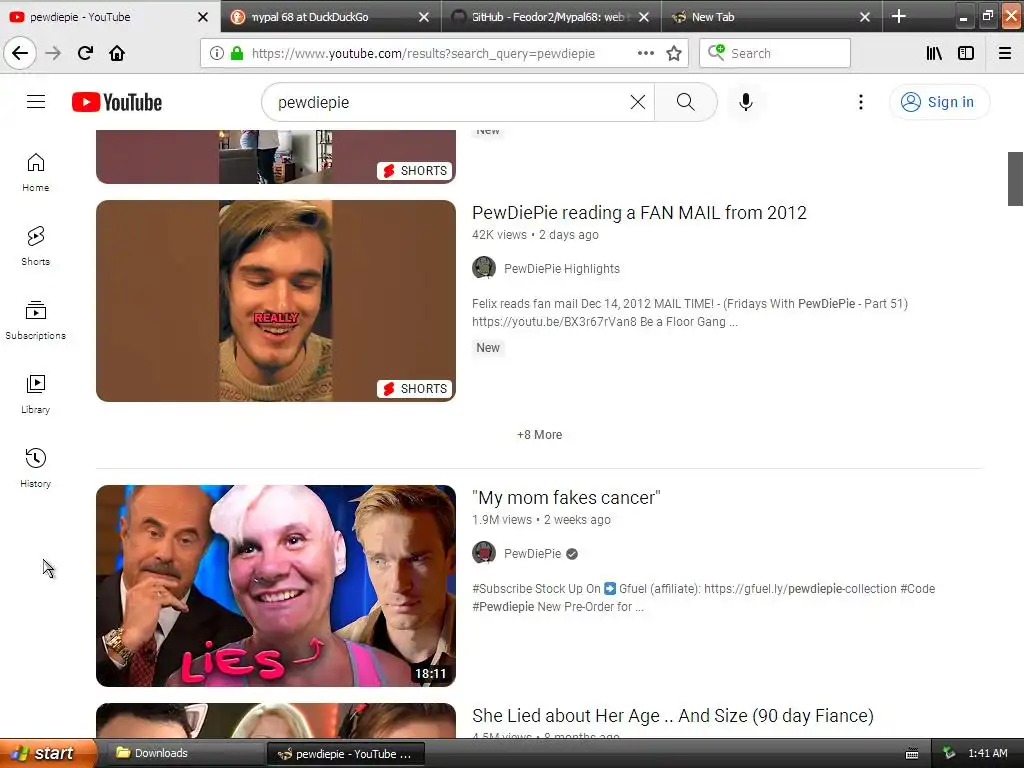Open the browser Library icon
The image size is (1024, 768).
pyautogui.click(x=934, y=54)
